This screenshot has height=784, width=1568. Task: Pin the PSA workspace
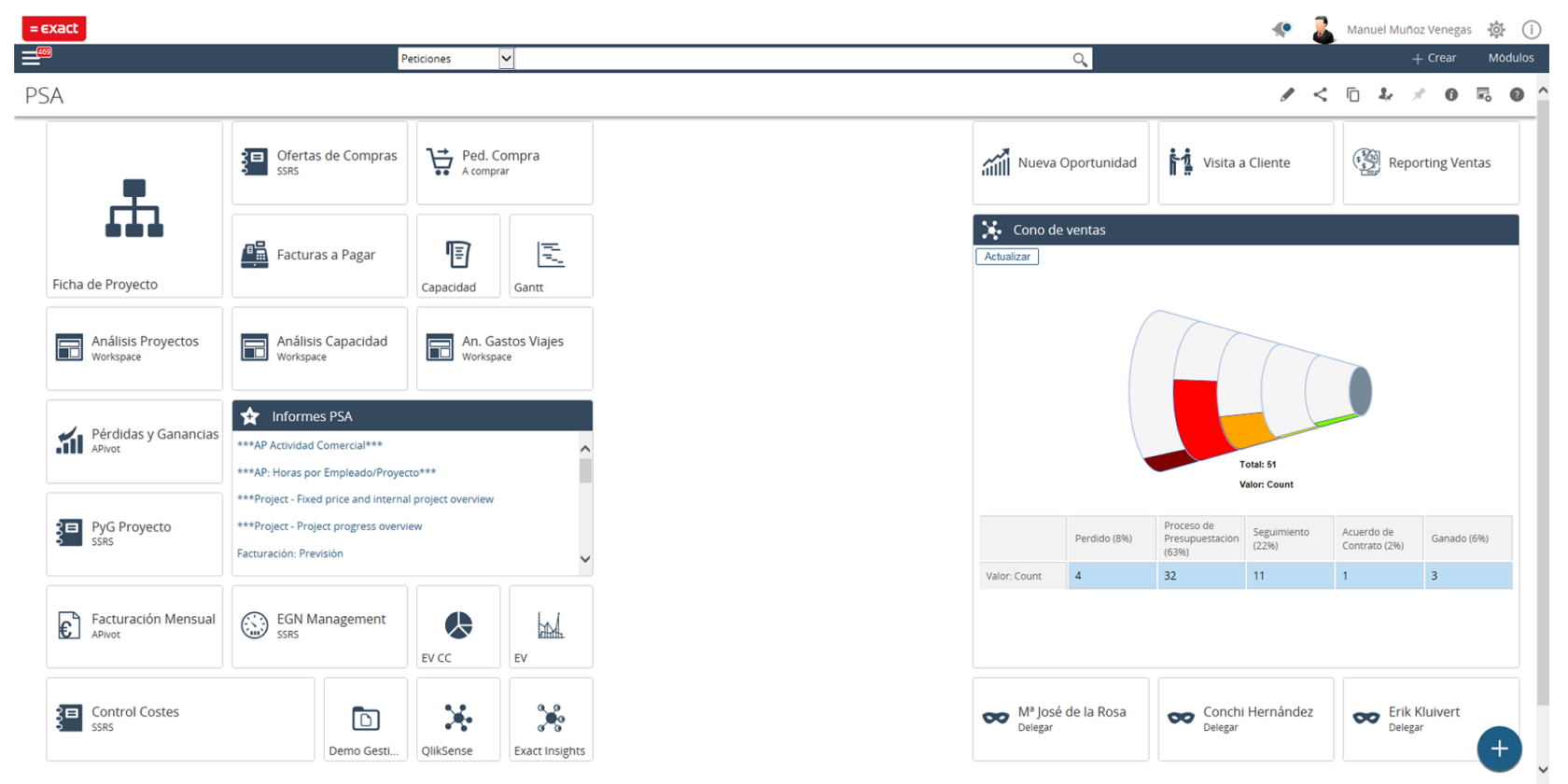1419,94
